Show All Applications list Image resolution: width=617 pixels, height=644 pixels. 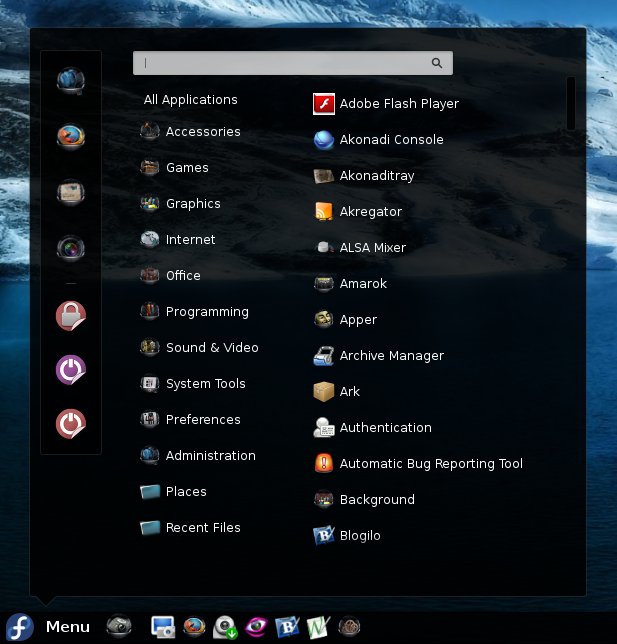tap(190, 100)
